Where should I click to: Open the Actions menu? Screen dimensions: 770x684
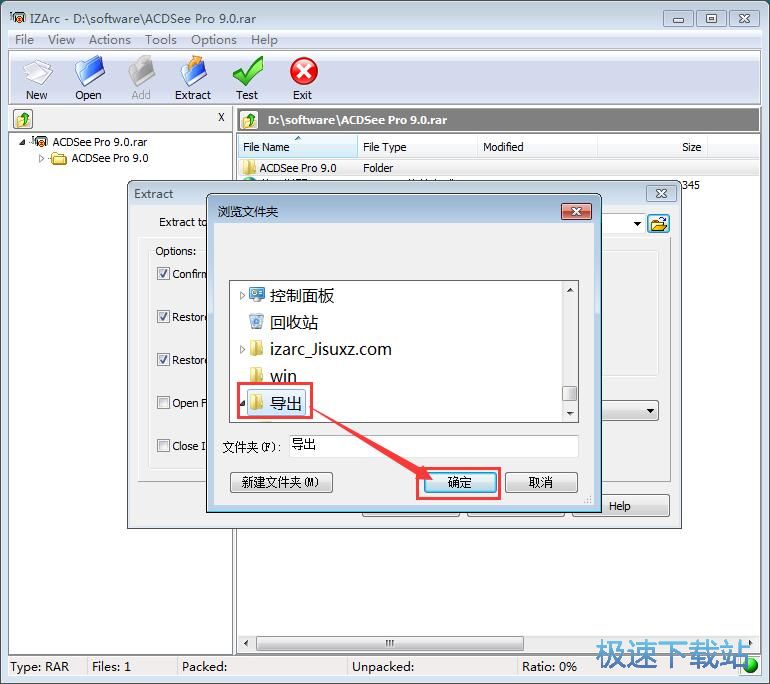click(110, 40)
